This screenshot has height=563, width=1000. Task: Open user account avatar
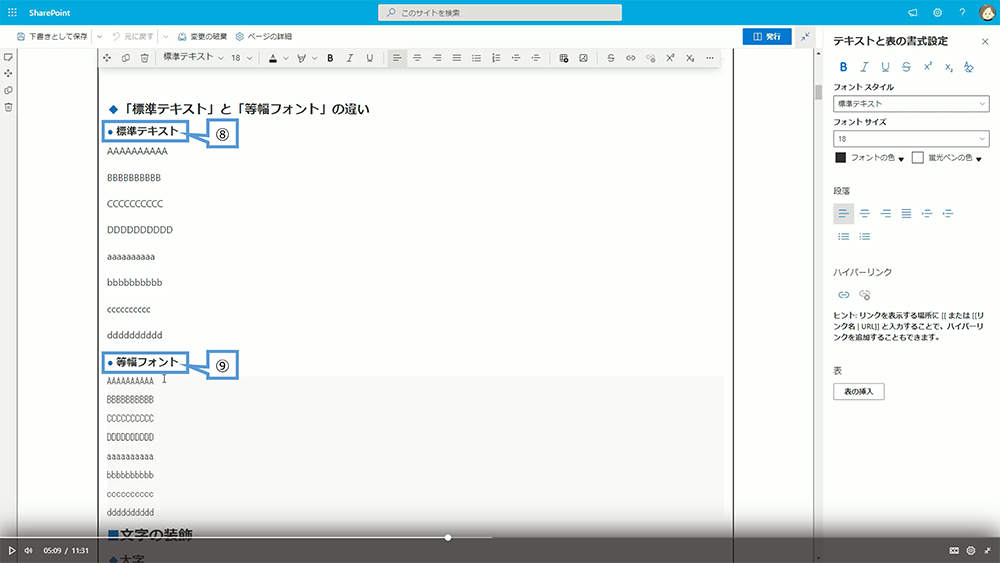[x=987, y=12]
